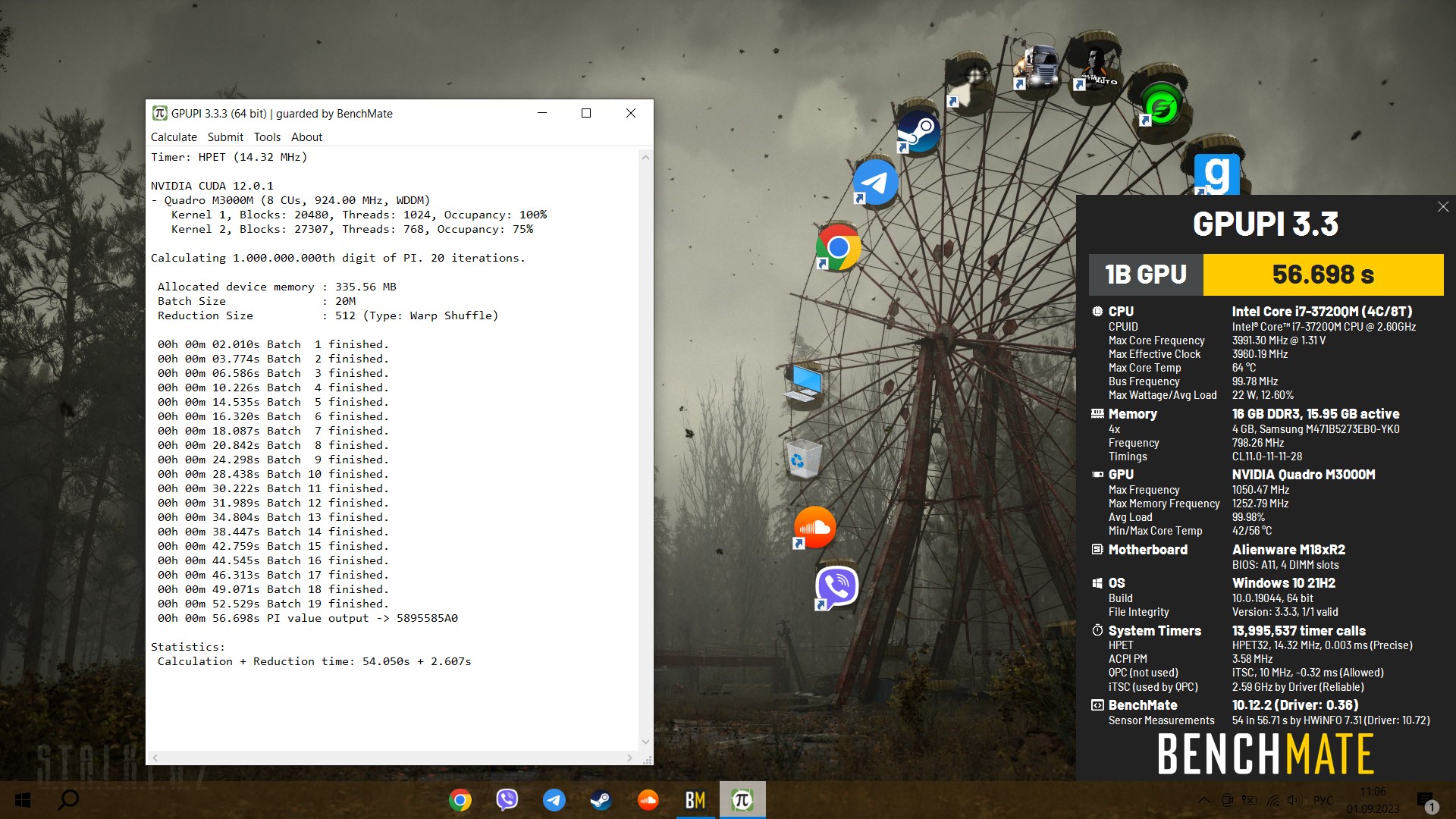Open the Submit menu in GPUPI
Screen dimensions: 1456x819
click(225, 137)
